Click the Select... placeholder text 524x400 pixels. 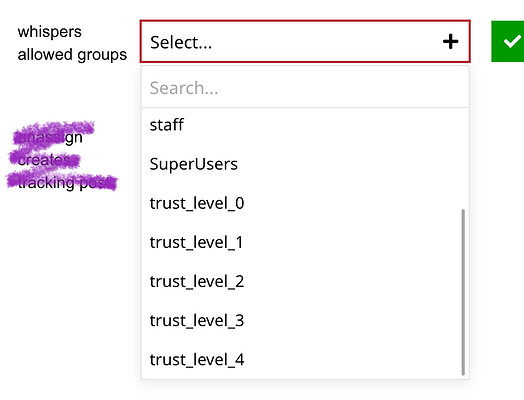point(181,42)
